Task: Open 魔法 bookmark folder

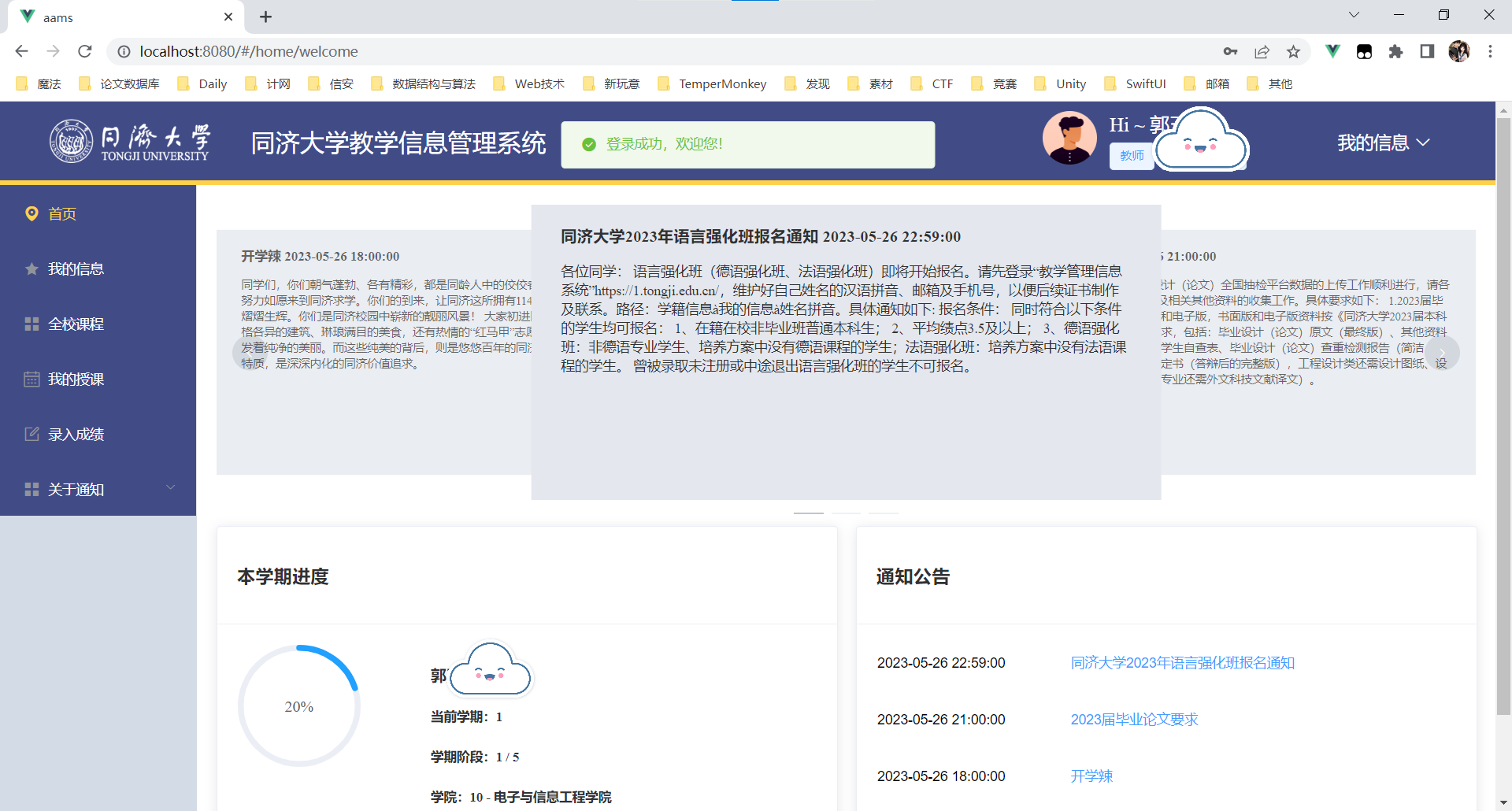Action: tap(39, 83)
